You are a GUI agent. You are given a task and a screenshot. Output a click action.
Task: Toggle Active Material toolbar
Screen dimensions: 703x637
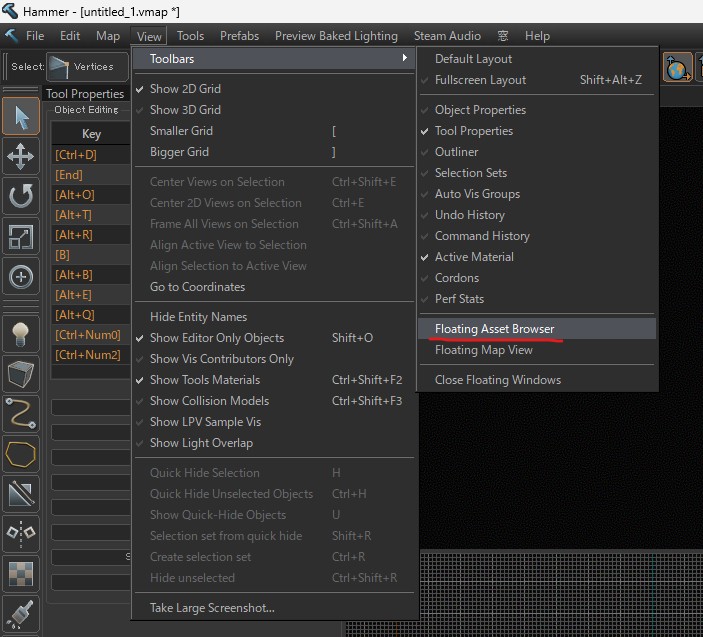537,257
